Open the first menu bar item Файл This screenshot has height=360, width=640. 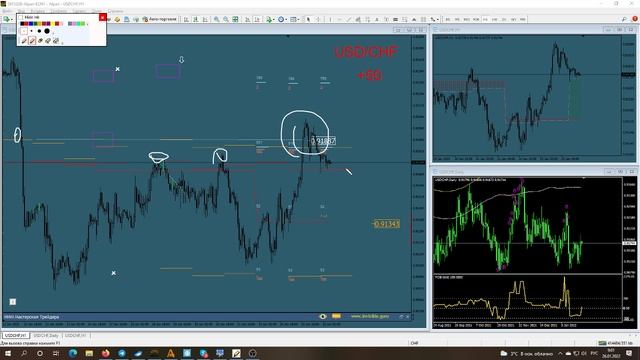pyautogui.click(x=7, y=11)
